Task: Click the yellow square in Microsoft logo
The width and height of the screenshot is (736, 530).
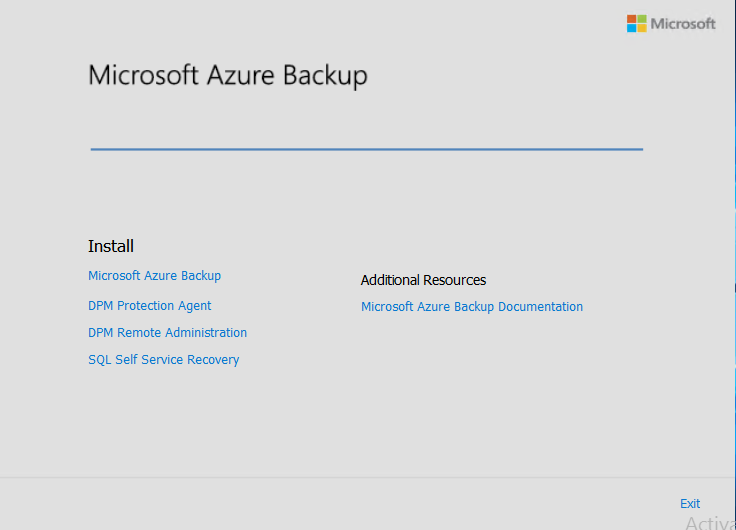Action: (641, 28)
